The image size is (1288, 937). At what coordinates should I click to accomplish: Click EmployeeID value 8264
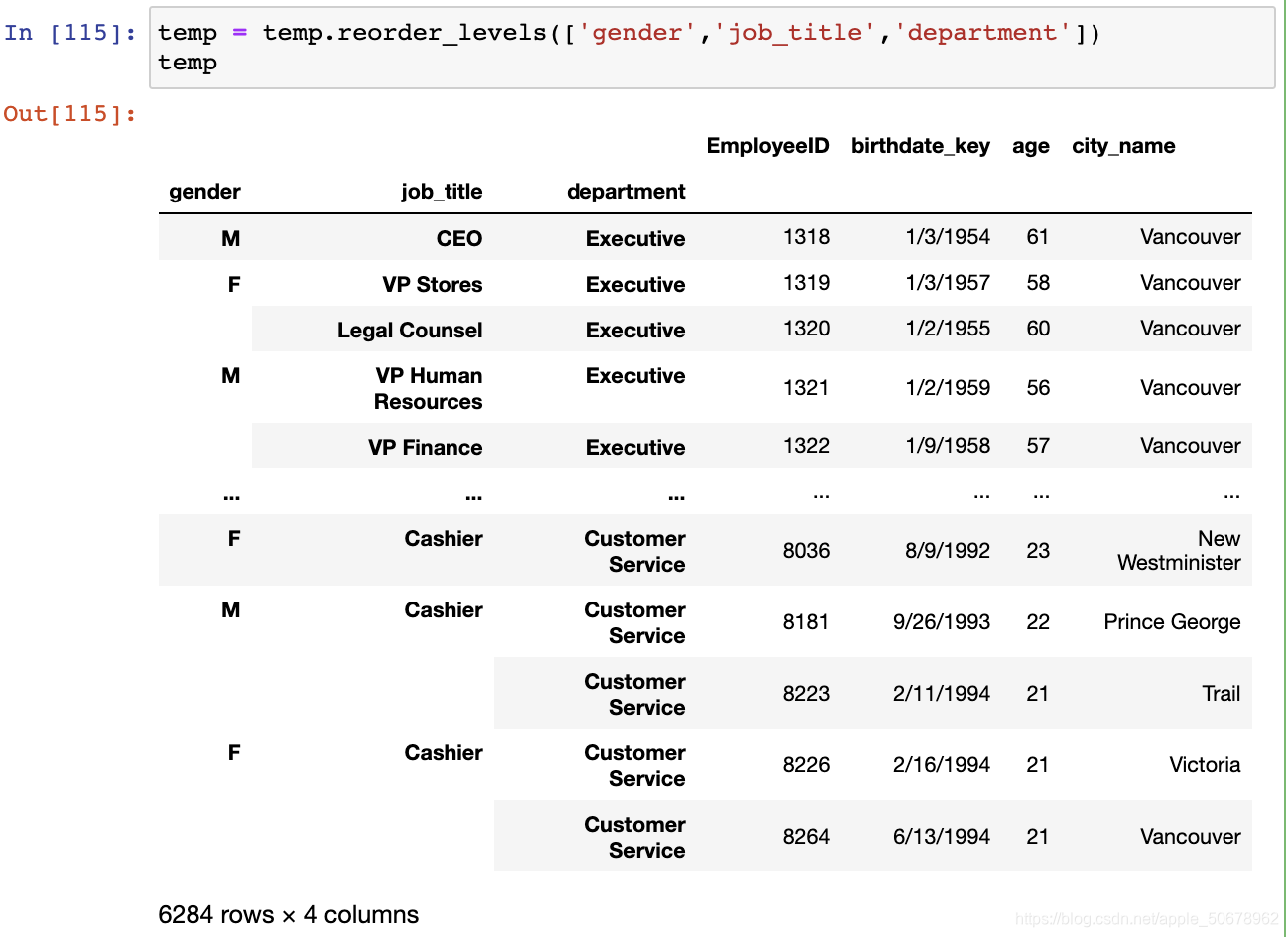coord(806,837)
